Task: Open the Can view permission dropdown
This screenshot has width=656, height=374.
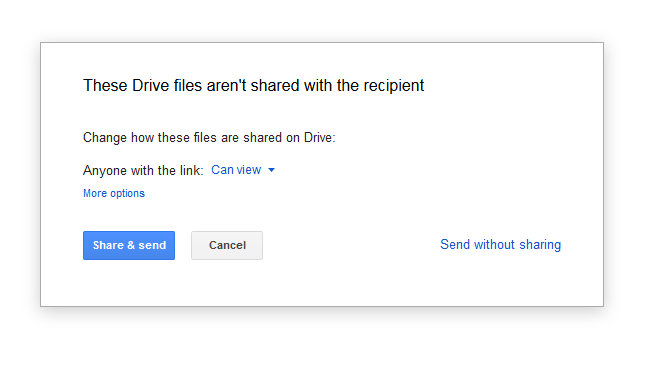Action: tap(243, 170)
